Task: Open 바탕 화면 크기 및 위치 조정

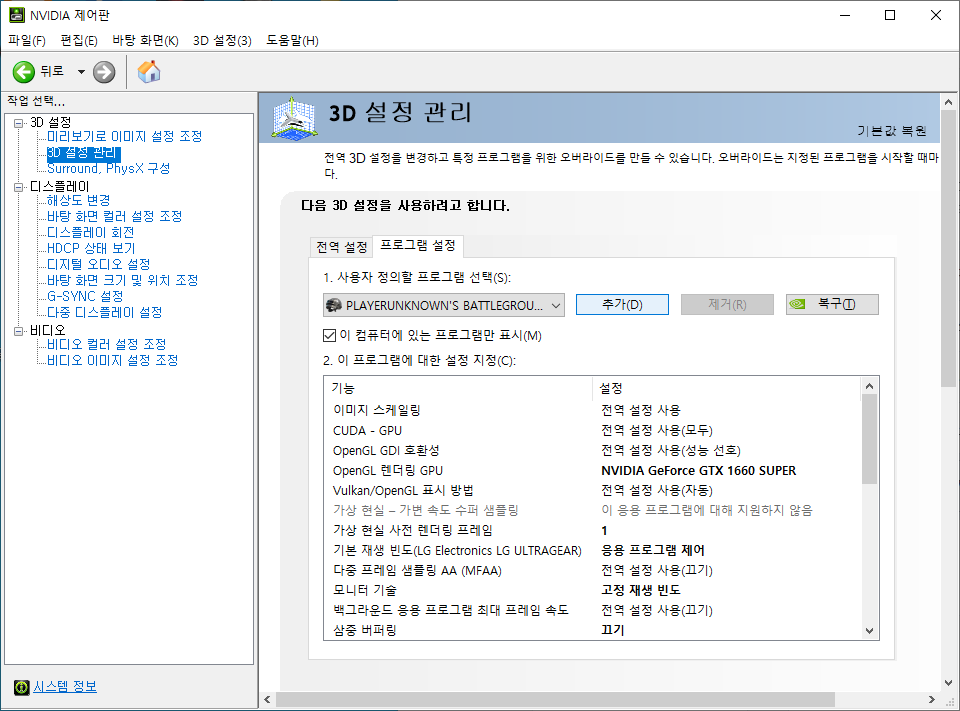Action: (x=122, y=280)
